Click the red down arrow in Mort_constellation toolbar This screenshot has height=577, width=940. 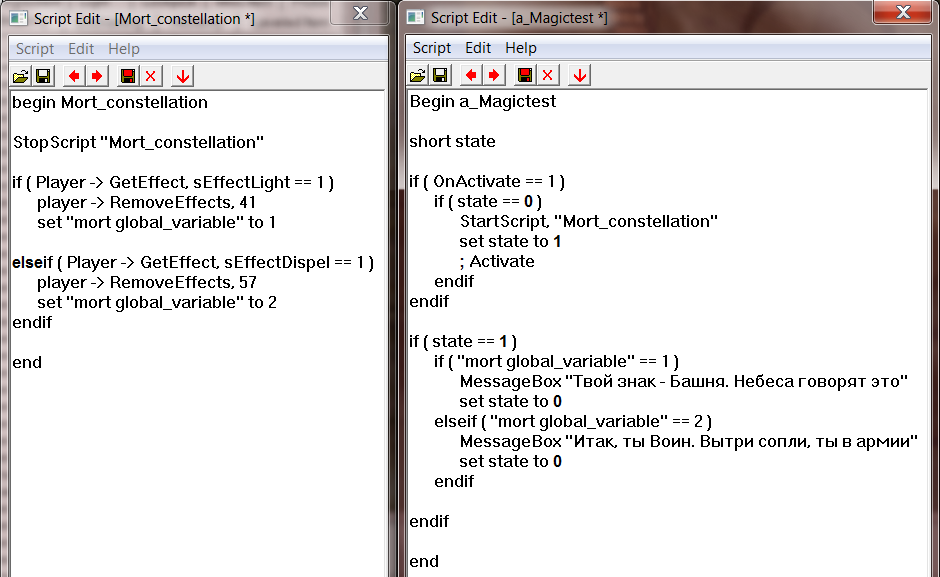point(183,76)
